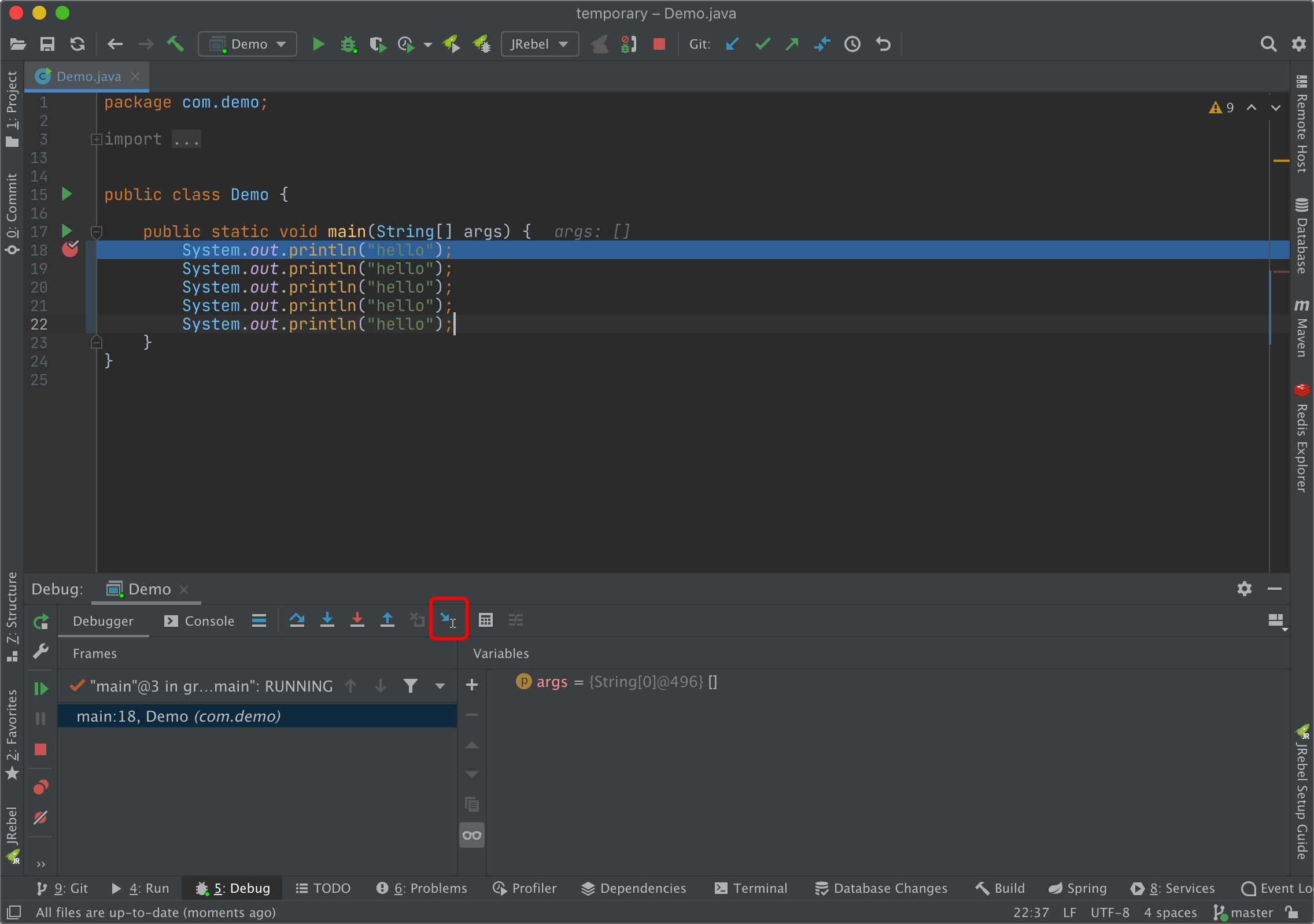Toggle the Project tool window
Screen dimensions: 1314x924
pyautogui.click(x=12, y=109)
